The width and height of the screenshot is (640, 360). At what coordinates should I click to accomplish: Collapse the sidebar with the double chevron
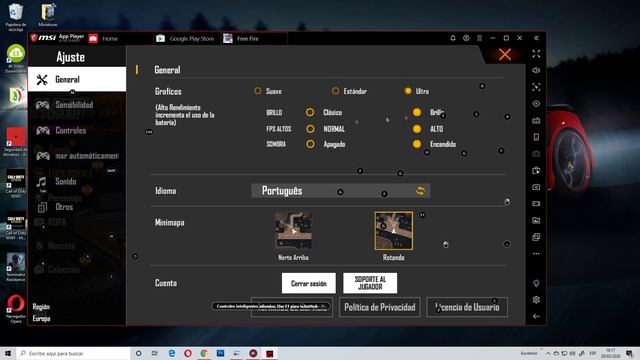coord(536,38)
